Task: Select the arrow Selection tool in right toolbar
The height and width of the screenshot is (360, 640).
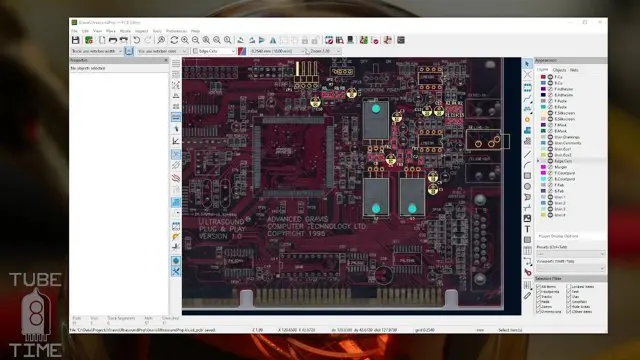Action: [527, 64]
